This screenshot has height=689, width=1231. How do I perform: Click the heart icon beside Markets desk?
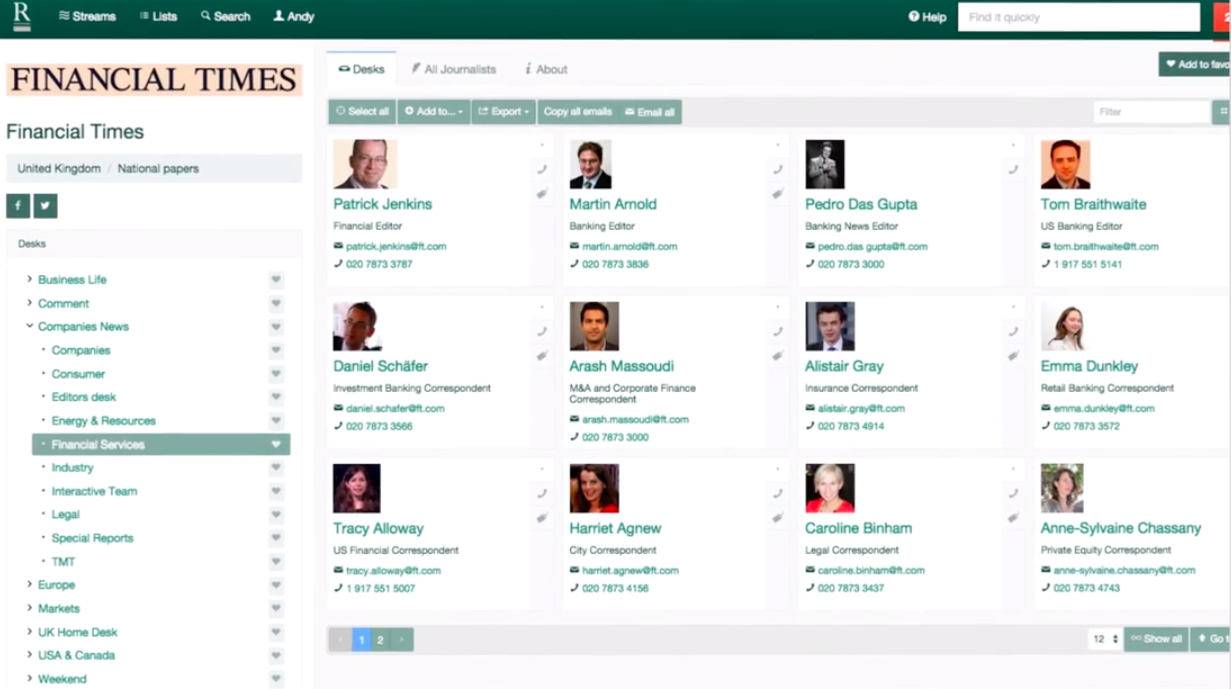pos(276,609)
